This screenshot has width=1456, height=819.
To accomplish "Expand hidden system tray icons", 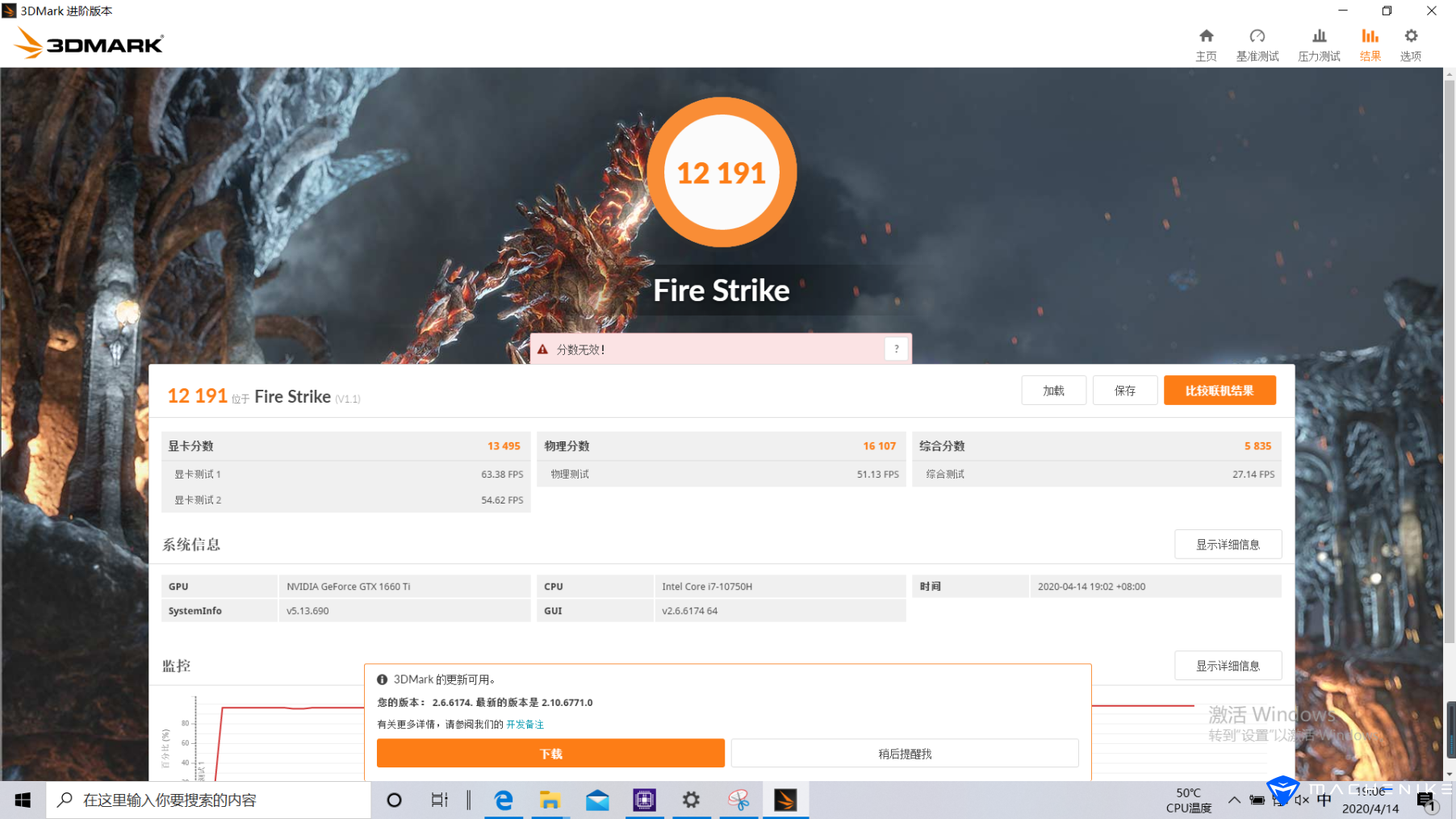I will coord(1234,800).
